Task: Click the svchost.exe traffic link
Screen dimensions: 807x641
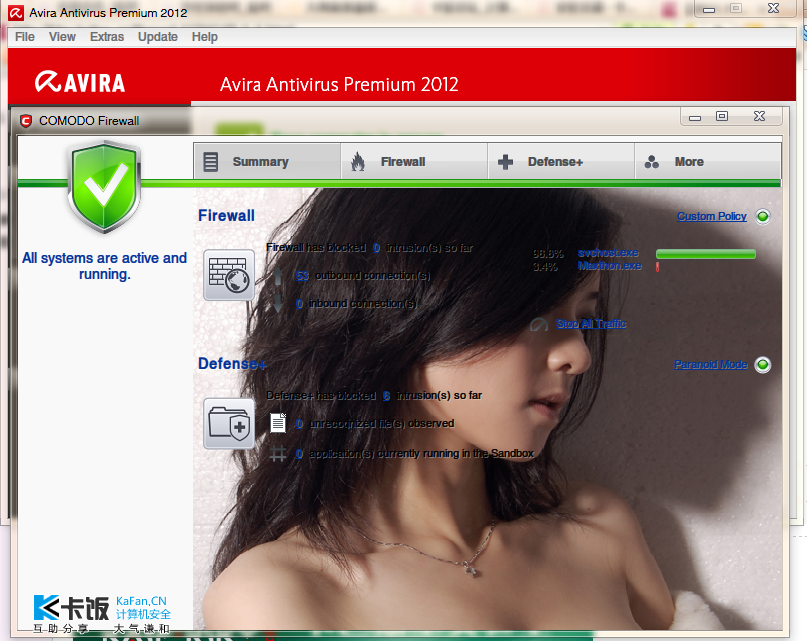Action: point(608,254)
